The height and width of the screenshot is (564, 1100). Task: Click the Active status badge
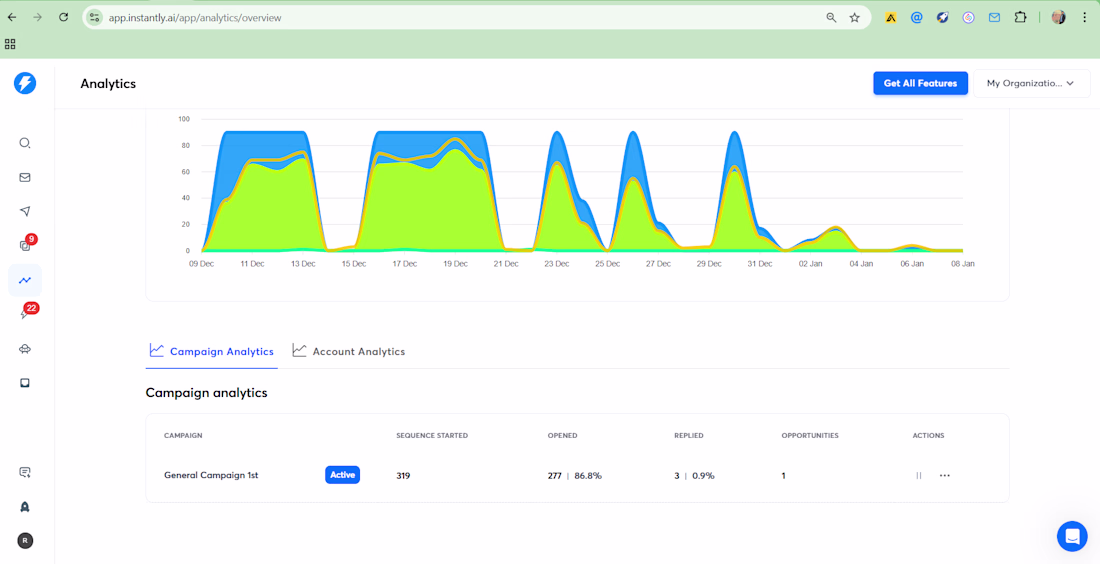point(342,476)
